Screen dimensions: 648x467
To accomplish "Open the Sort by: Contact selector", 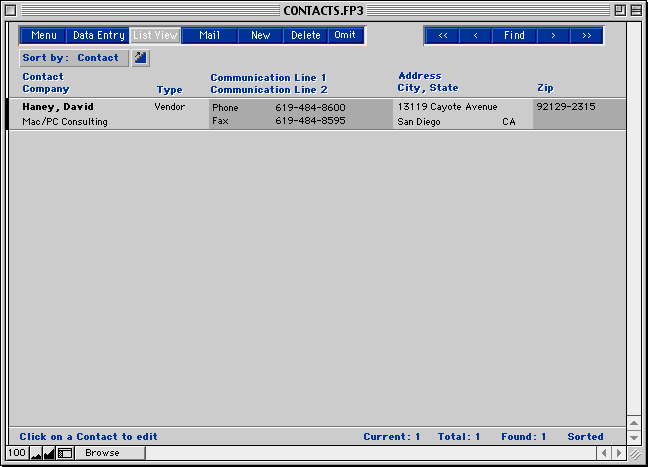I will tap(74, 58).
